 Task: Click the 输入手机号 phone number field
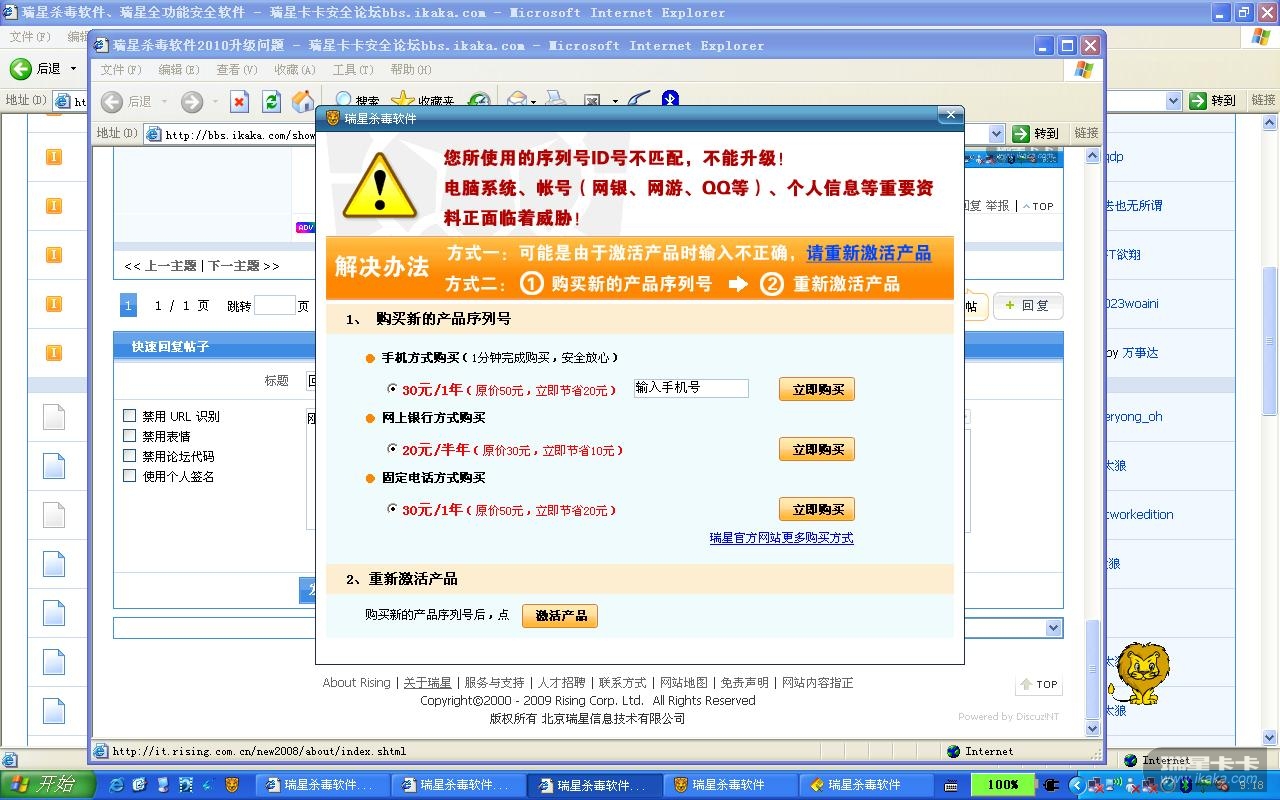(691, 388)
